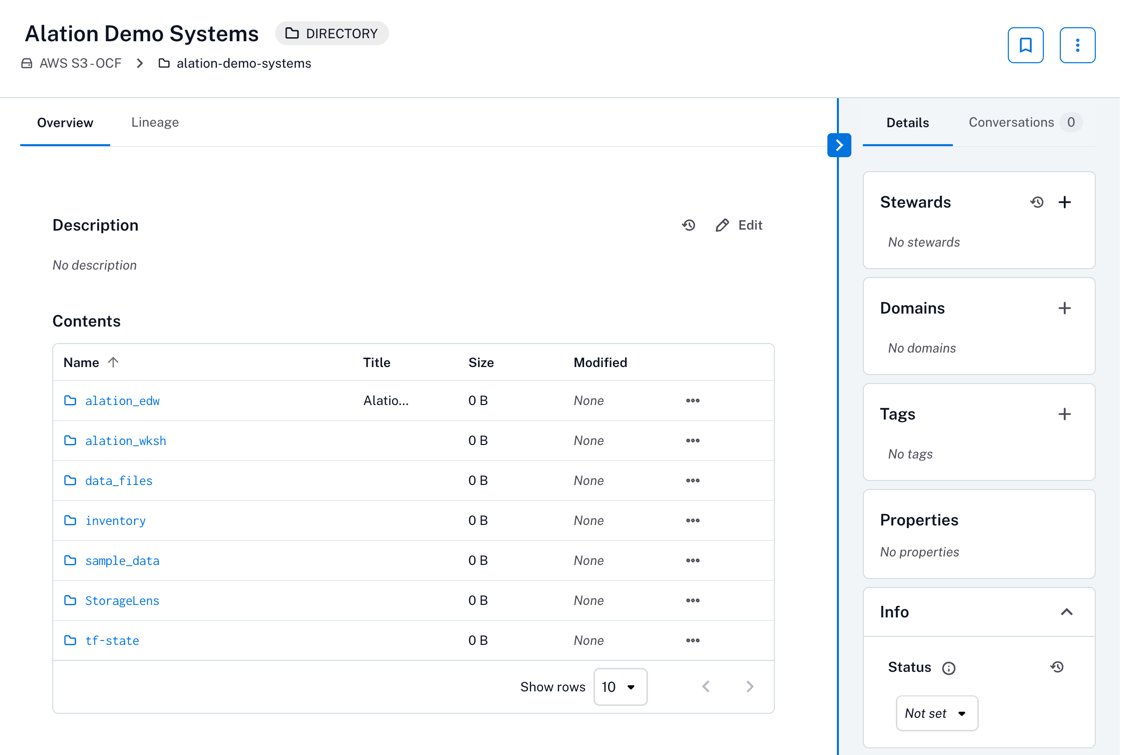
Task: Click the 'No stewards' text
Action: [x=924, y=242]
